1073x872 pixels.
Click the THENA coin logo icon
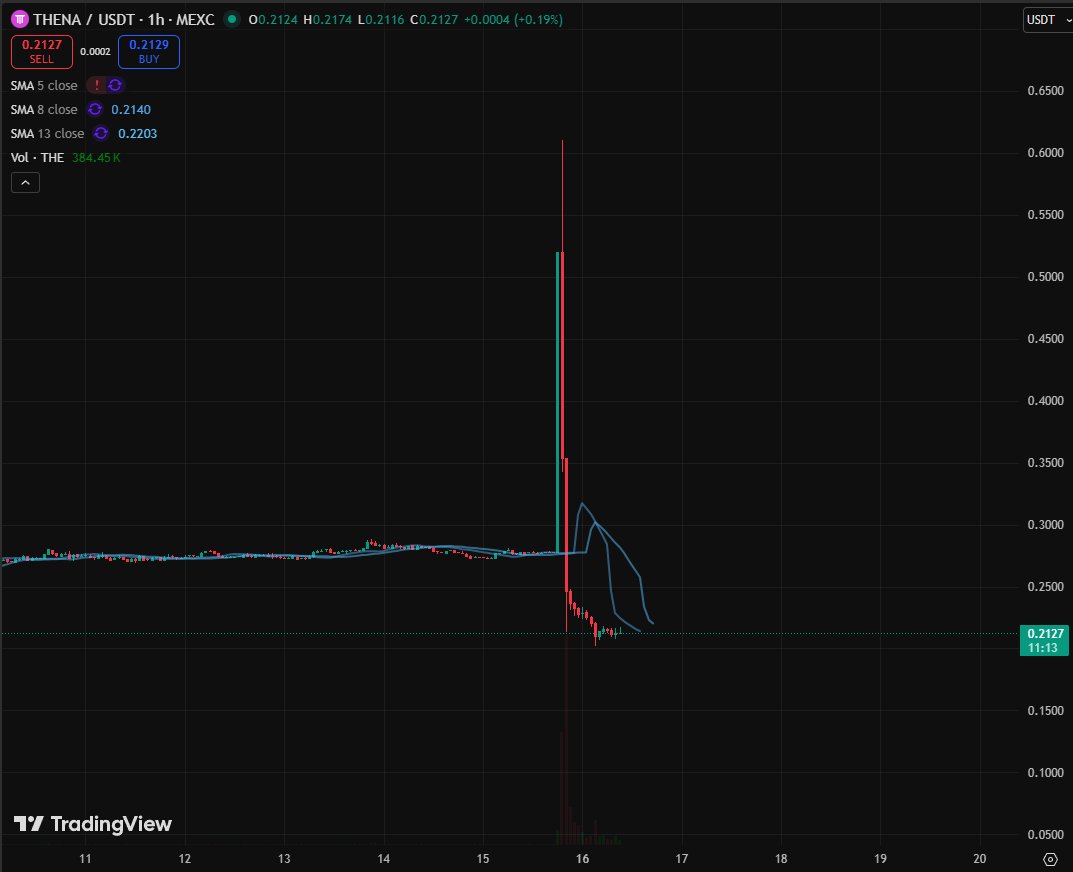coord(20,19)
